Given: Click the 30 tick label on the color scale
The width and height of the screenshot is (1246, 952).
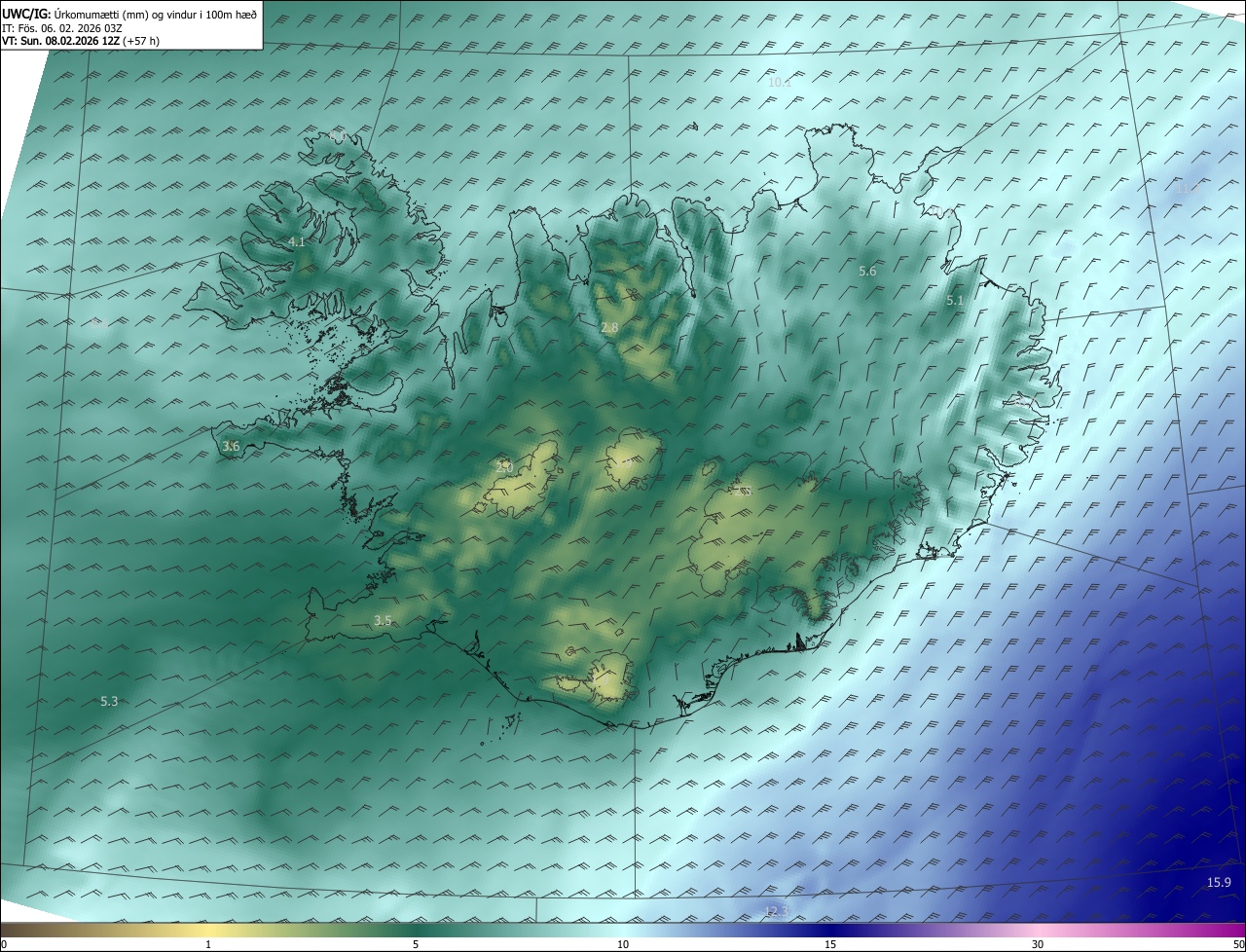Looking at the screenshot, I should [1038, 944].
